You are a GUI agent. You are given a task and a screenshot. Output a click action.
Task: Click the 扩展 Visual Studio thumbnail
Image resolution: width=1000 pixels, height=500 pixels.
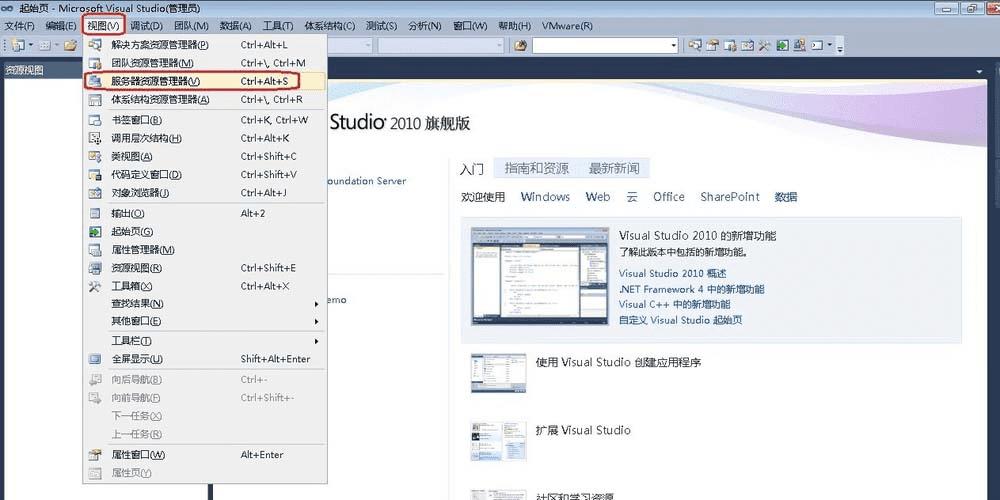tap(498, 441)
